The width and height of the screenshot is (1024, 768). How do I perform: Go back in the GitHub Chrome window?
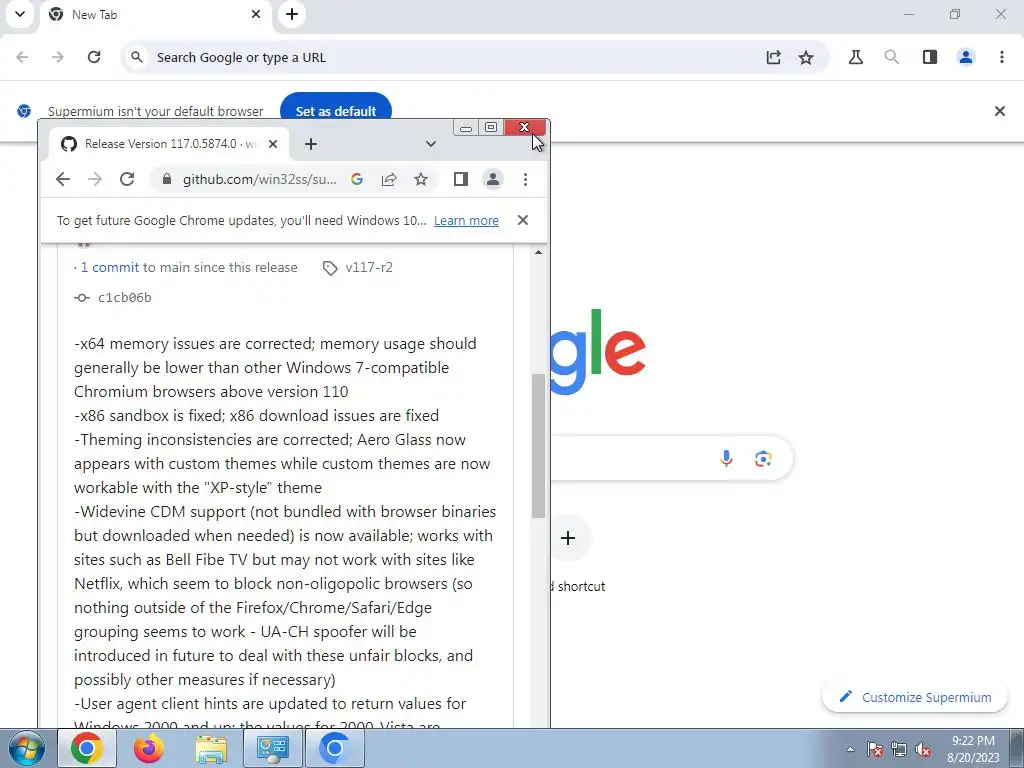coord(63,179)
